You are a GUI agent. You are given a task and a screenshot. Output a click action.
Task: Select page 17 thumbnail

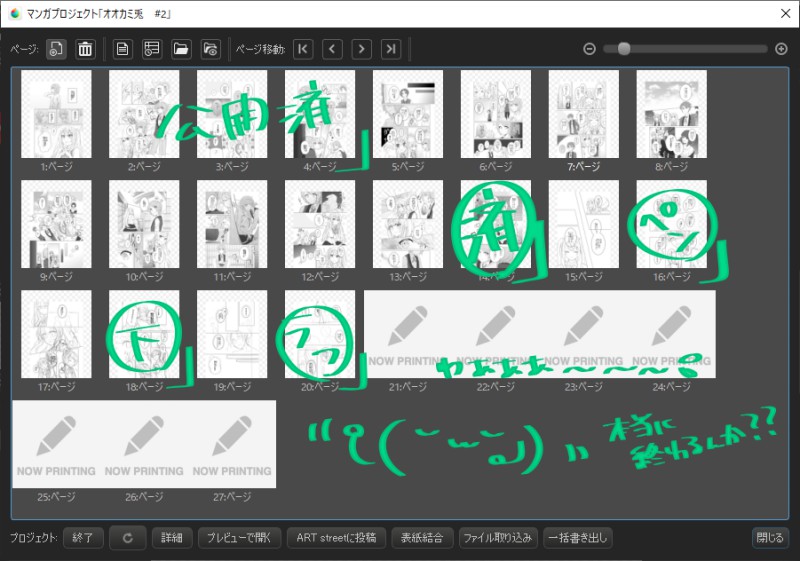pos(56,334)
